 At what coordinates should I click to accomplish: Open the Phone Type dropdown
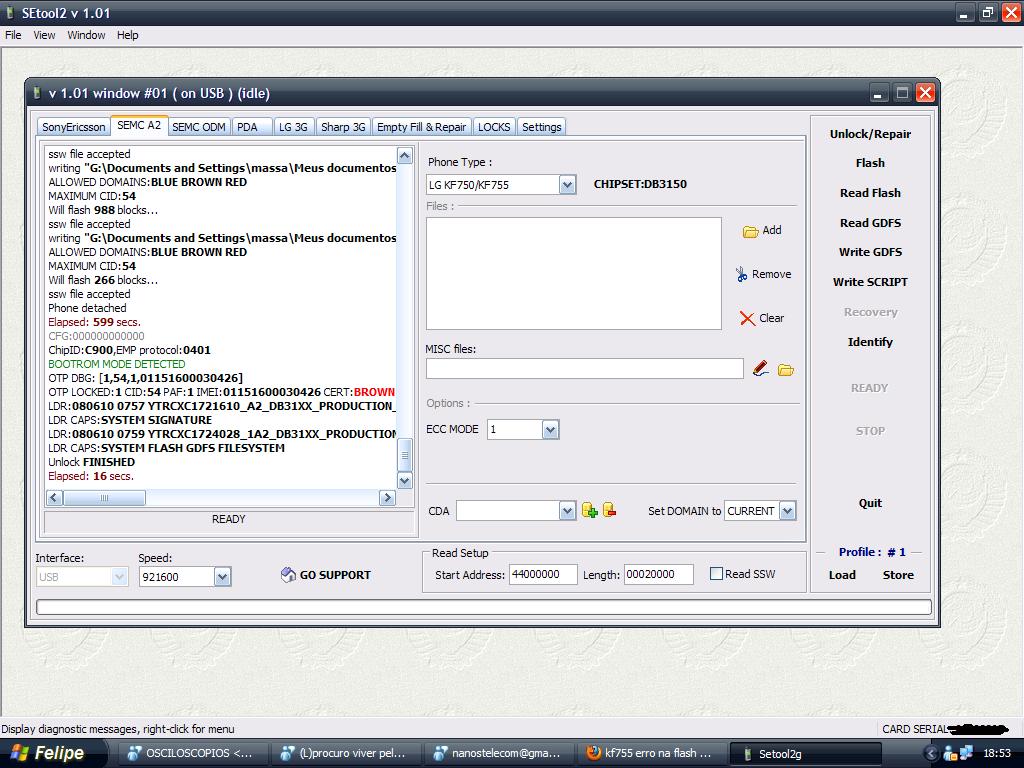point(567,185)
